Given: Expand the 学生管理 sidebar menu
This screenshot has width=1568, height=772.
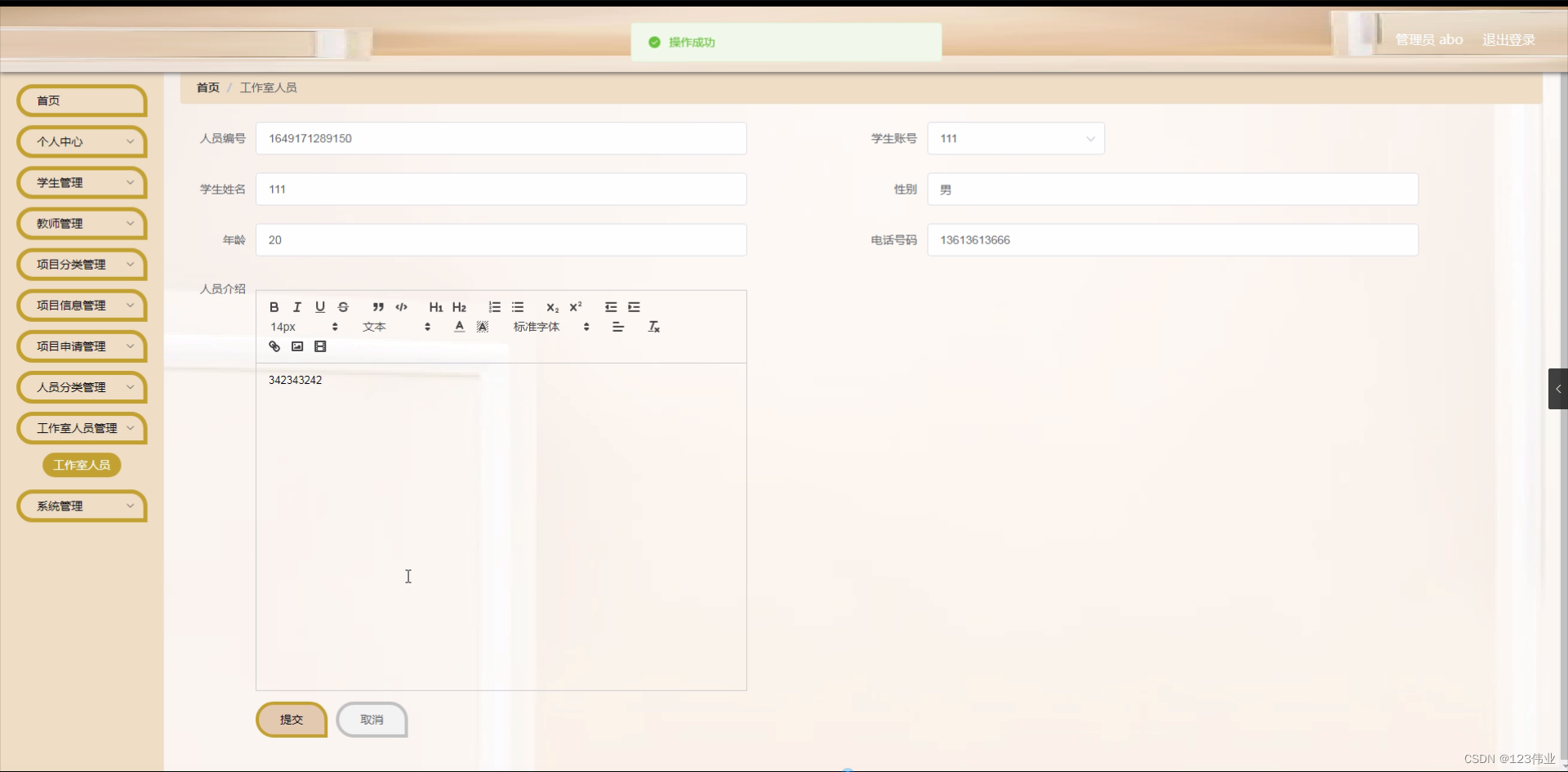Looking at the screenshot, I should 82,182.
